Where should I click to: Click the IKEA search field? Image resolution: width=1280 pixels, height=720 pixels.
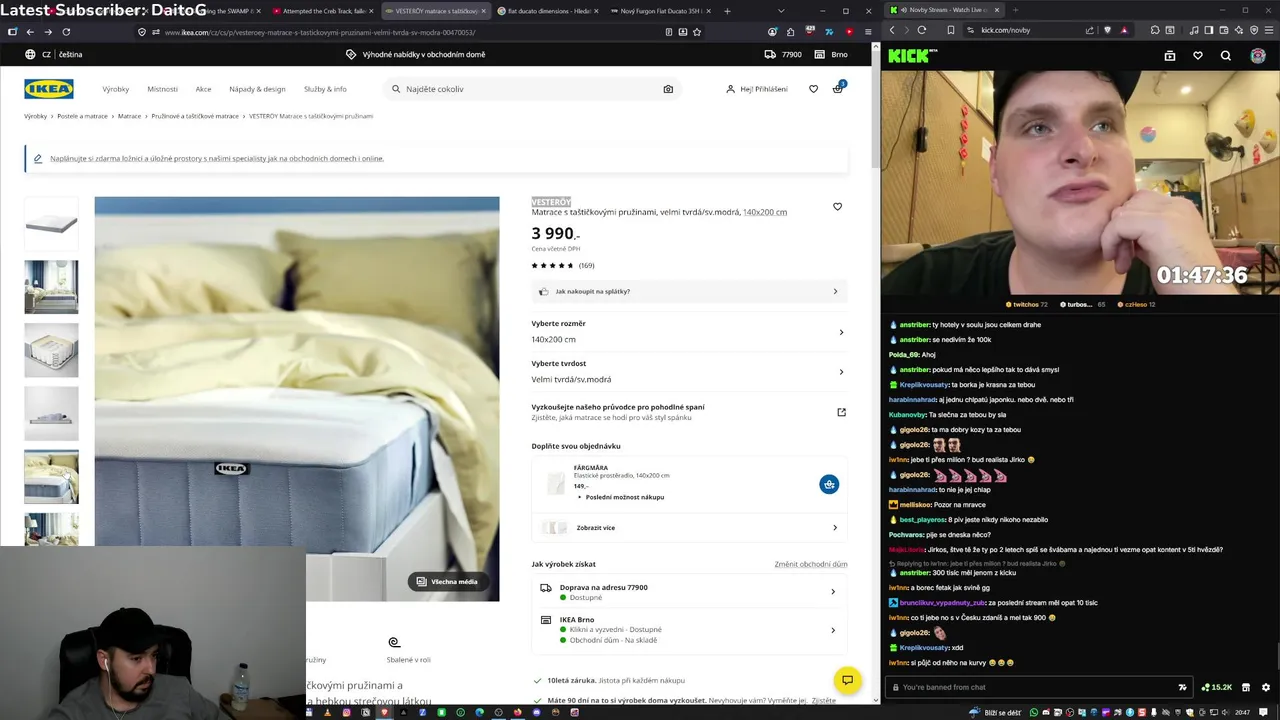coord(532,89)
